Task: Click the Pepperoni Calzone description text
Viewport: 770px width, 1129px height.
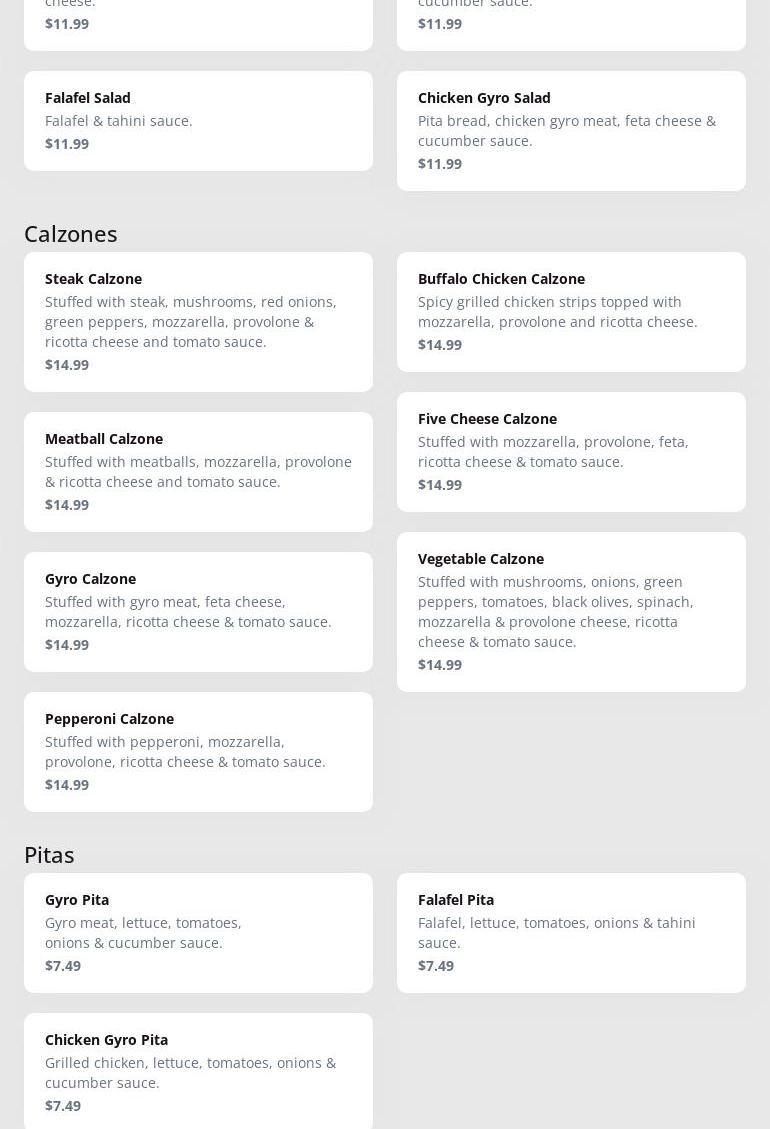Action: click(x=185, y=751)
